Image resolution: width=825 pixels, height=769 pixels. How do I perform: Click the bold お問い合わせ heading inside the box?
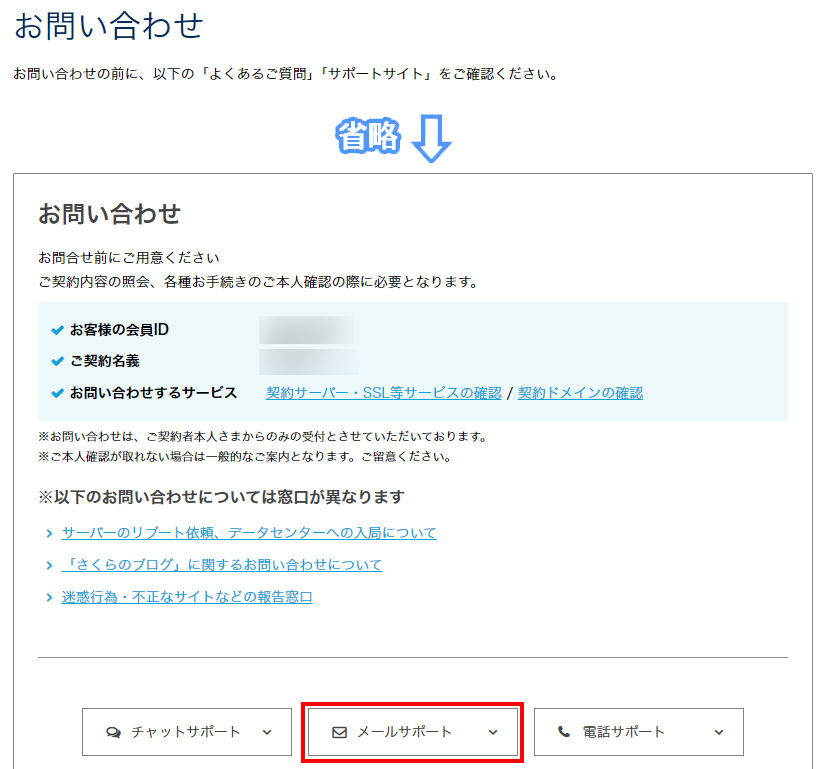coord(109,214)
